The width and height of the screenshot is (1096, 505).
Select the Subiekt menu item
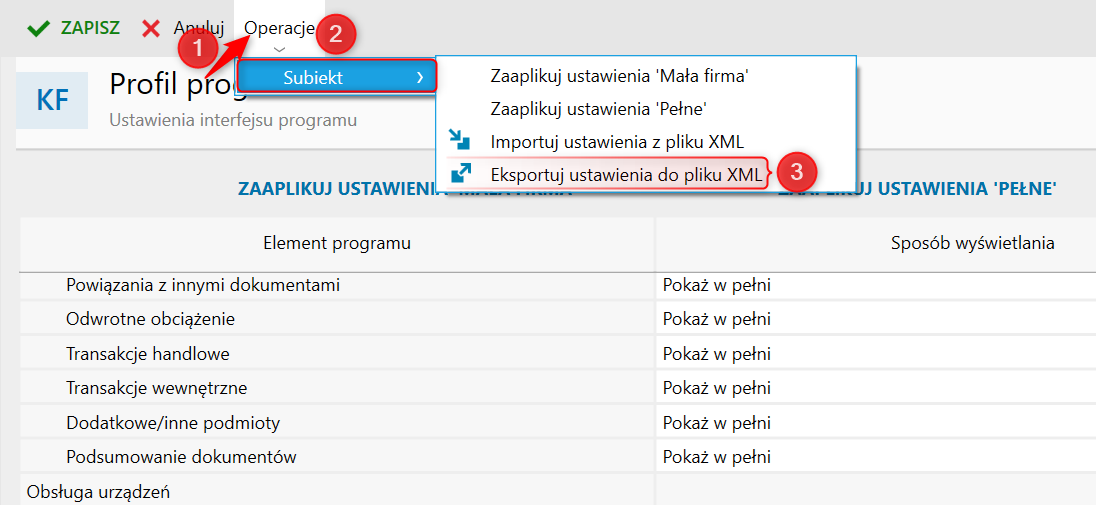[x=313, y=76]
